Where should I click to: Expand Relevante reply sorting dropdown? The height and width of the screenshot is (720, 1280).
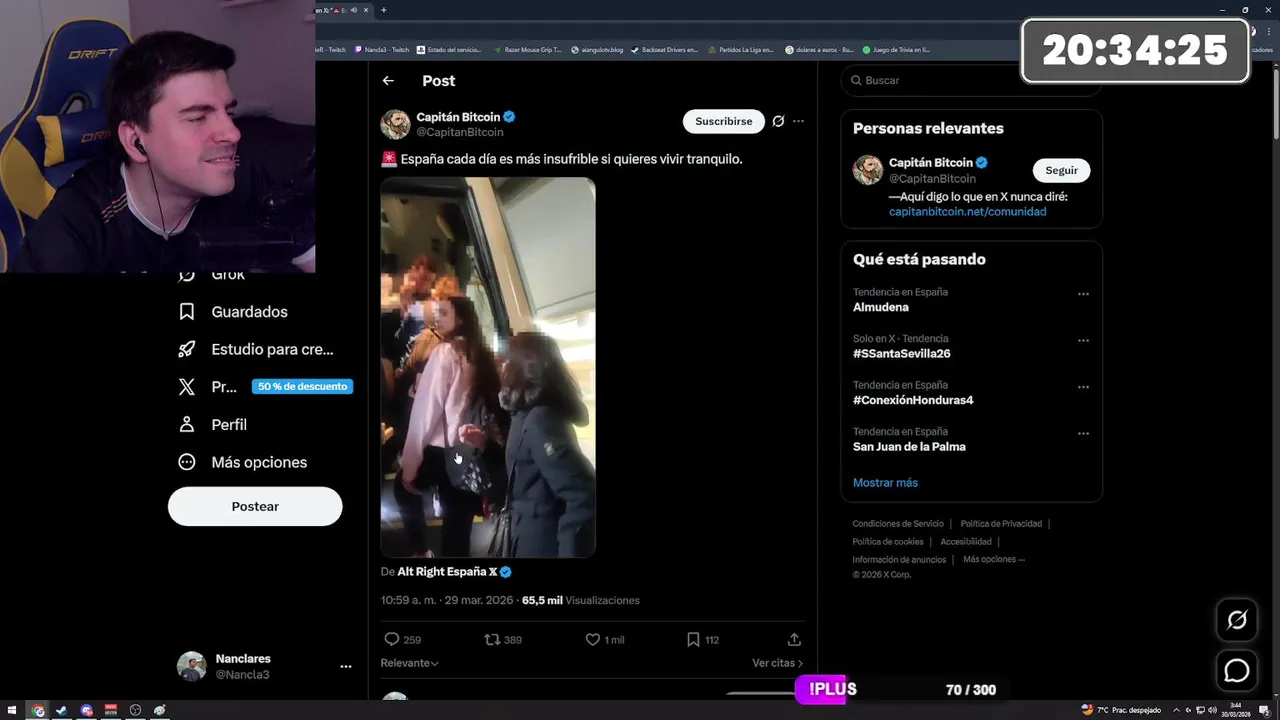(x=409, y=663)
